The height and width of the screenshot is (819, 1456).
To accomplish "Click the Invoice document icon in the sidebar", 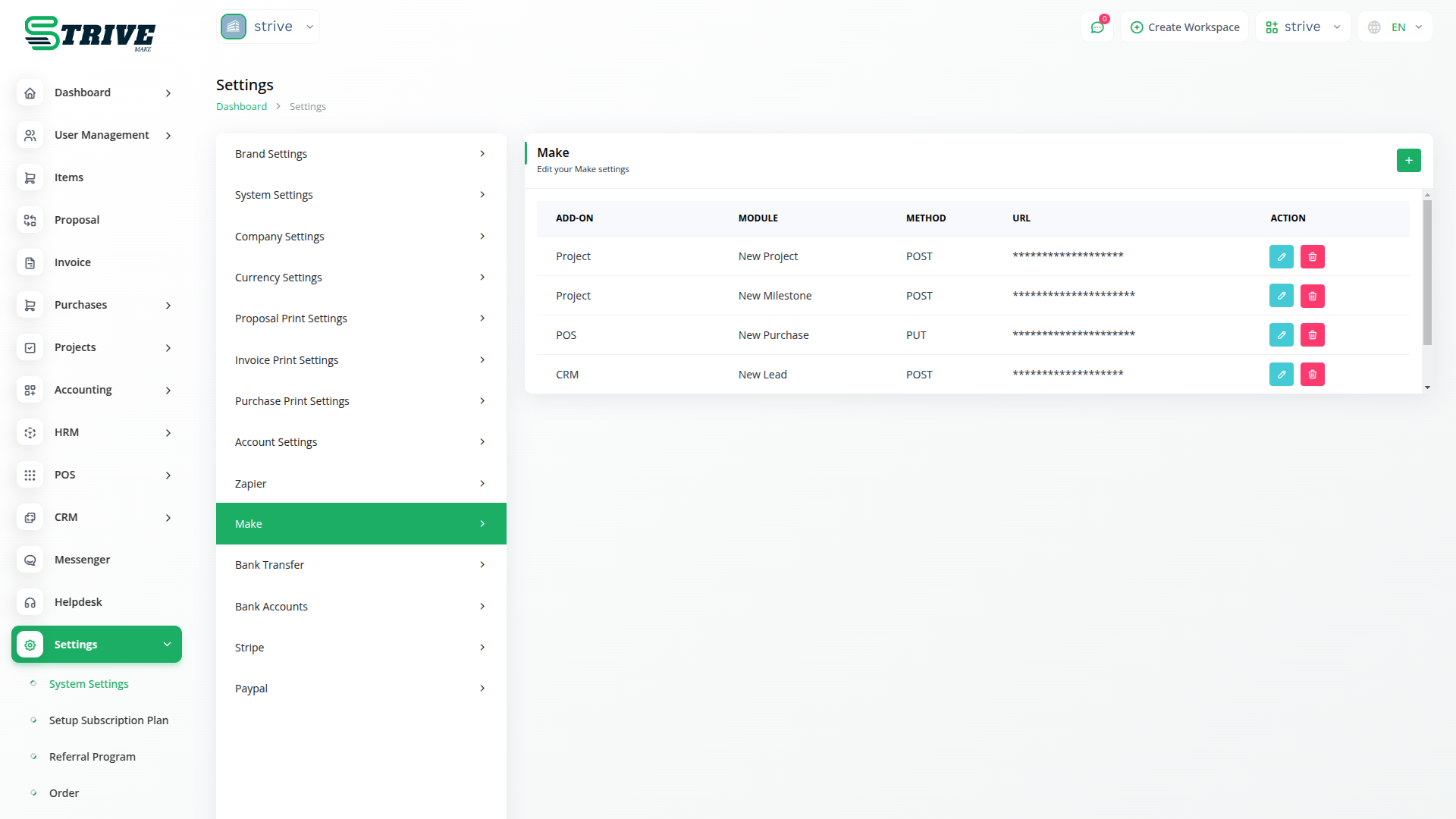I will click(30, 262).
